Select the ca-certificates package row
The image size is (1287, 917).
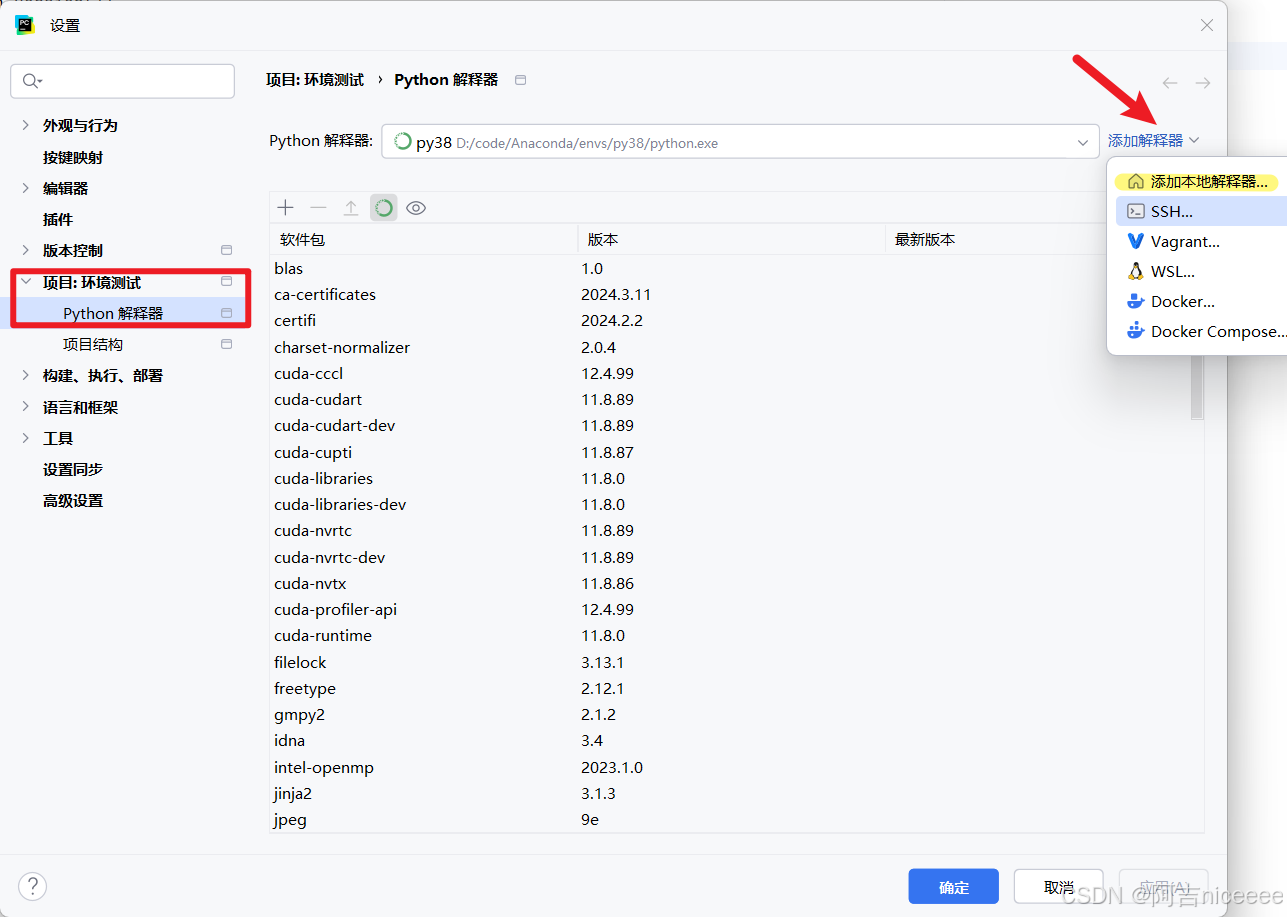coord(729,294)
